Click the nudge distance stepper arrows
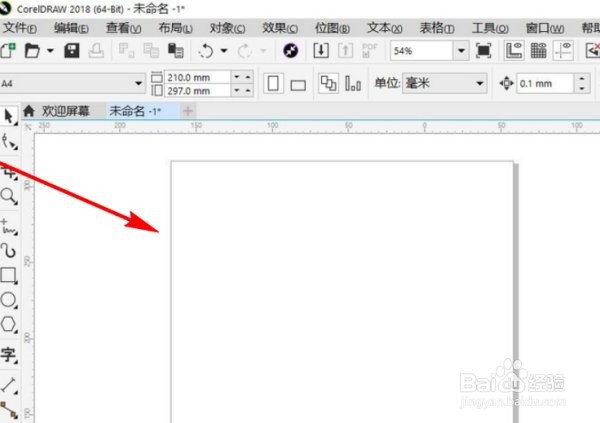600x423 pixels. coord(582,83)
